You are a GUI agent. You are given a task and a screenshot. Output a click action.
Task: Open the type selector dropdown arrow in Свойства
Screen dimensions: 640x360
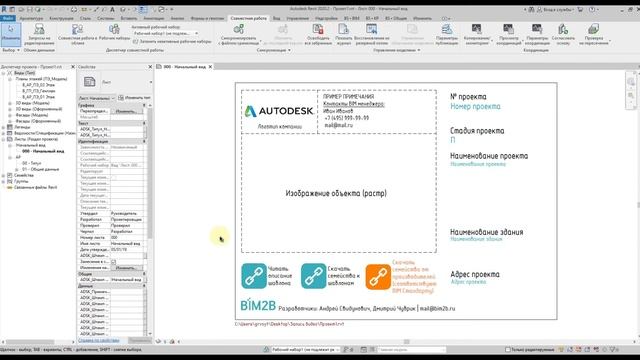(x=151, y=82)
